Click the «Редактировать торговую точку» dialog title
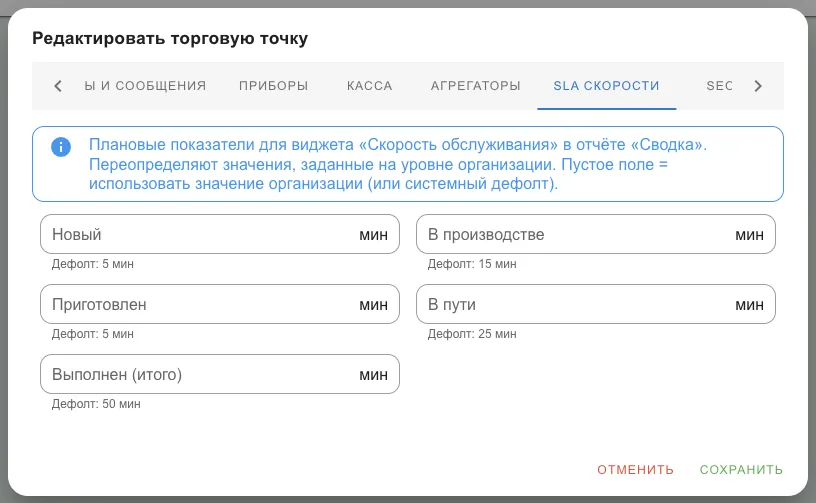Image resolution: width=816 pixels, height=503 pixels. pyautogui.click(x=170, y=38)
